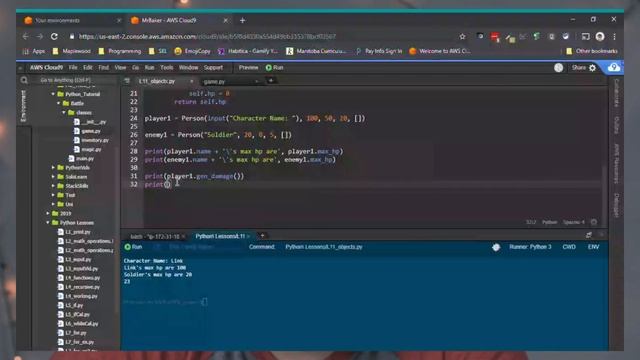This screenshot has height=360, width=640.
Task: Open the Chrome three-dot menu
Action: (x=614, y=37)
